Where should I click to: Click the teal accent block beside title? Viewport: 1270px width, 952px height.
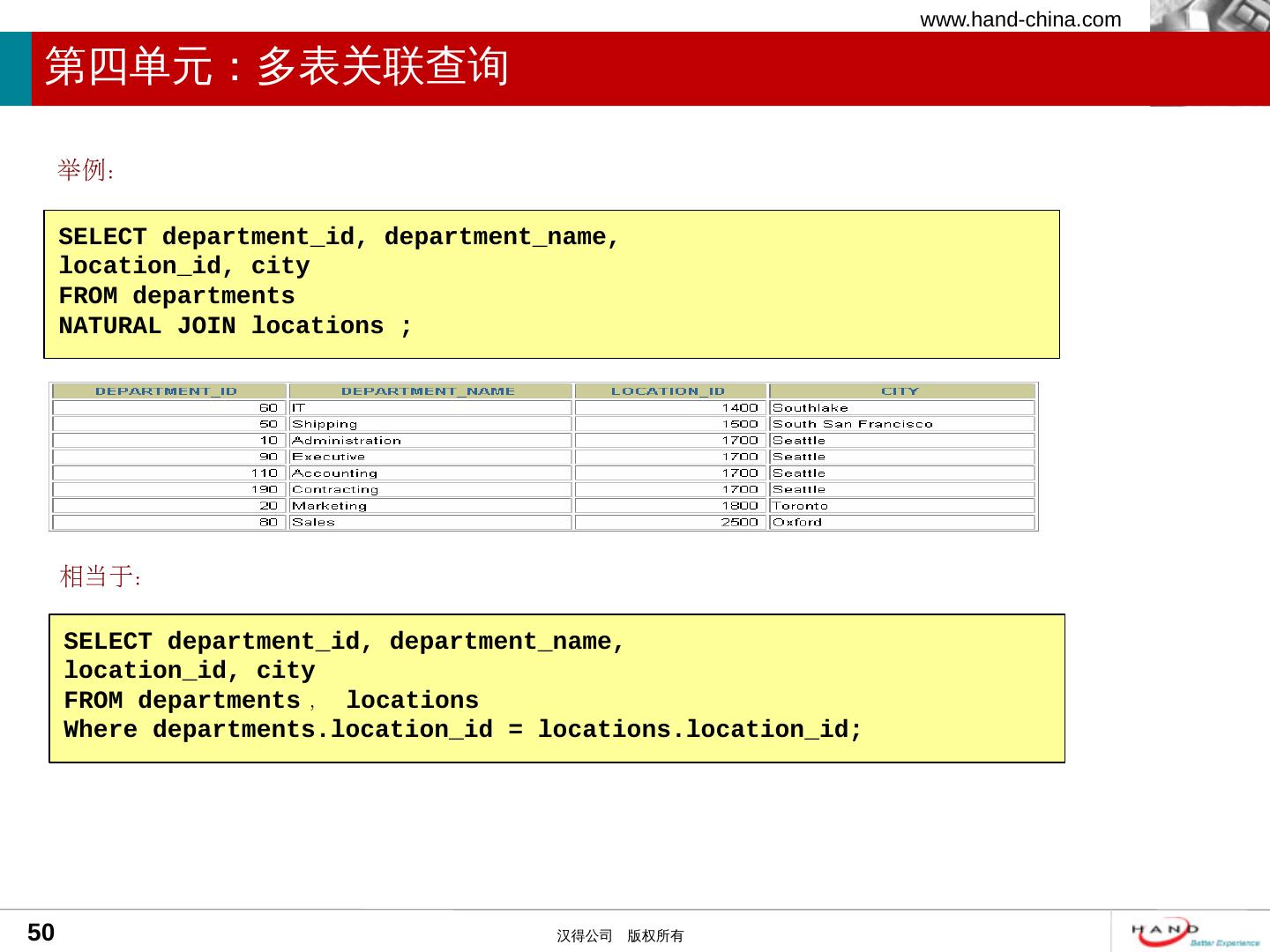tap(15, 69)
